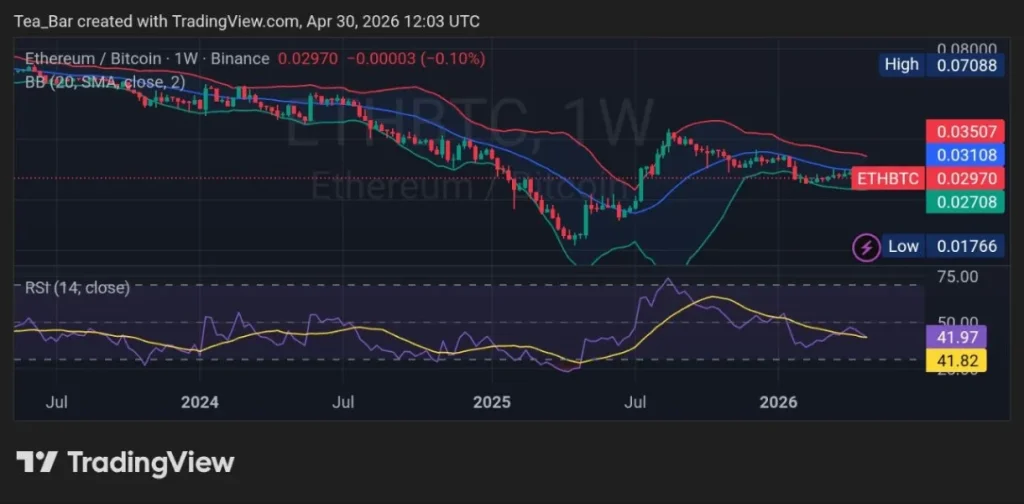Click the Tea_Bar created with TradingView.com header
The height and width of the screenshot is (504, 1024).
pyautogui.click(x=240, y=20)
